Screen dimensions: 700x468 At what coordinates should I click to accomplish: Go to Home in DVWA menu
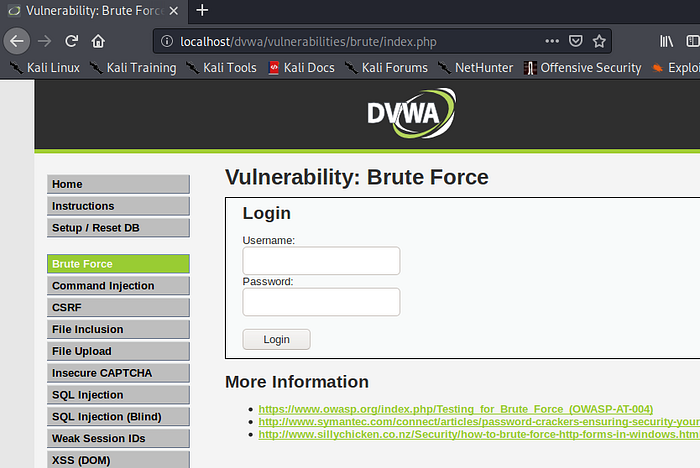click(x=118, y=184)
